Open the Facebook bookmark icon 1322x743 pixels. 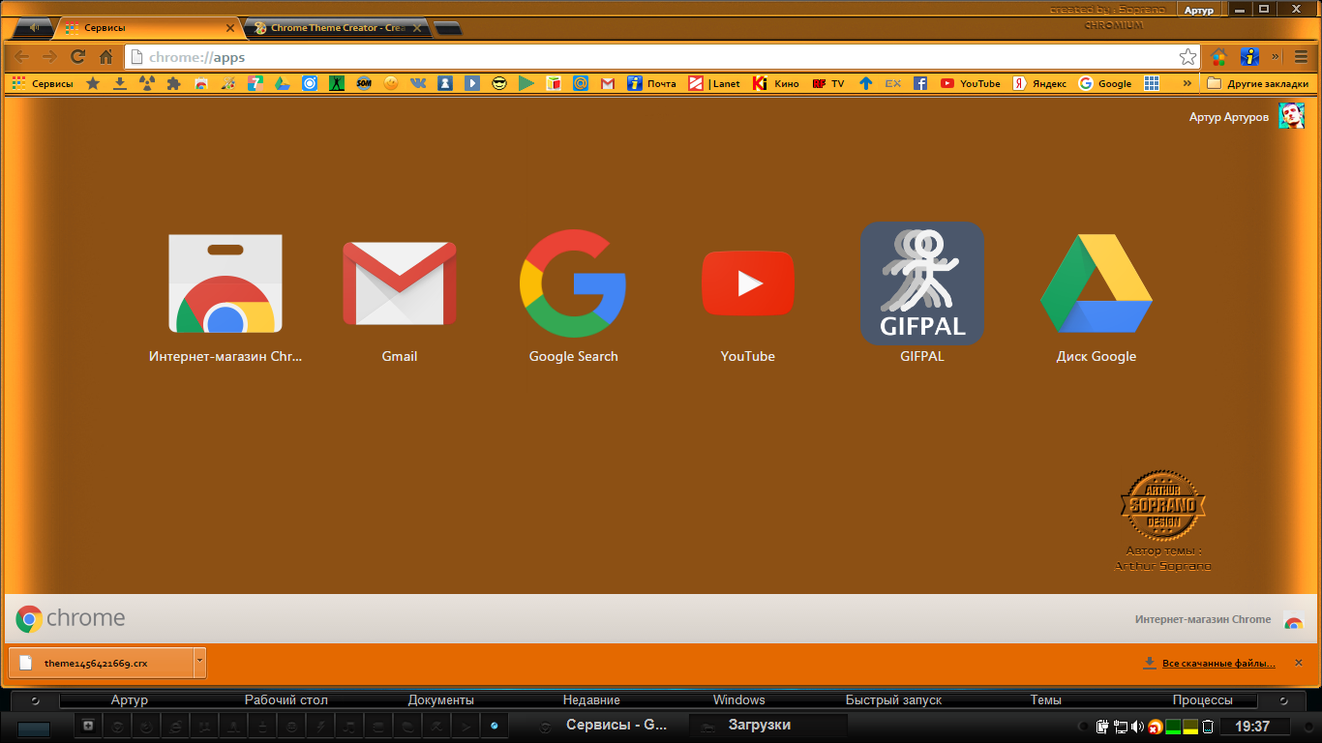[920, 84]
